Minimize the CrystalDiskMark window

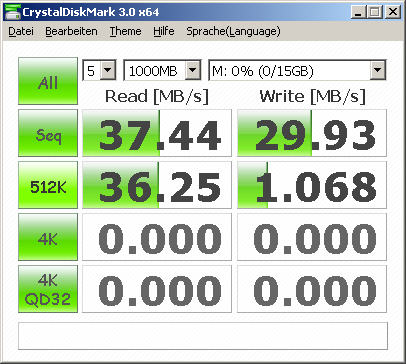point(359,13)
